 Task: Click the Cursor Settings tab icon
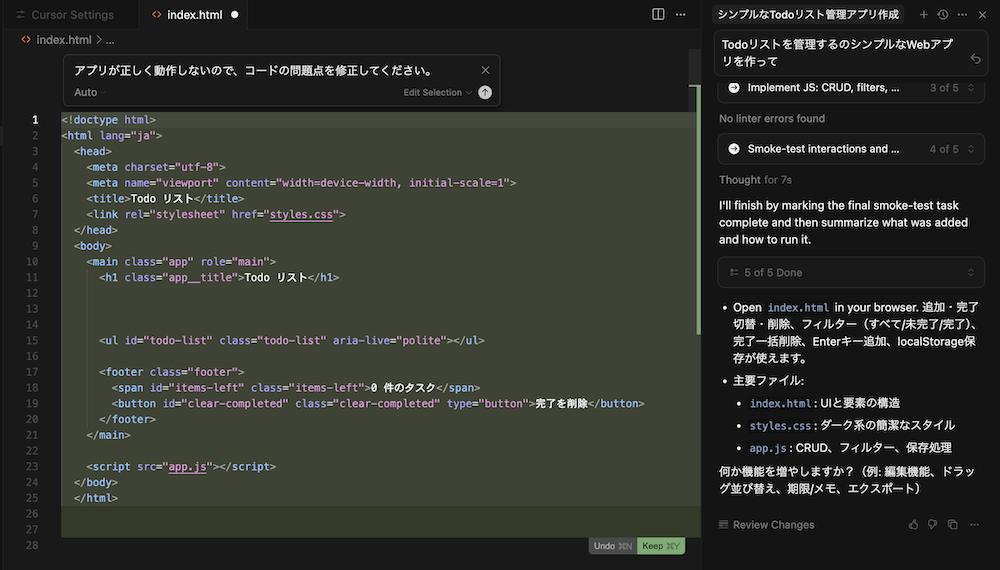[x=20, y=14]
